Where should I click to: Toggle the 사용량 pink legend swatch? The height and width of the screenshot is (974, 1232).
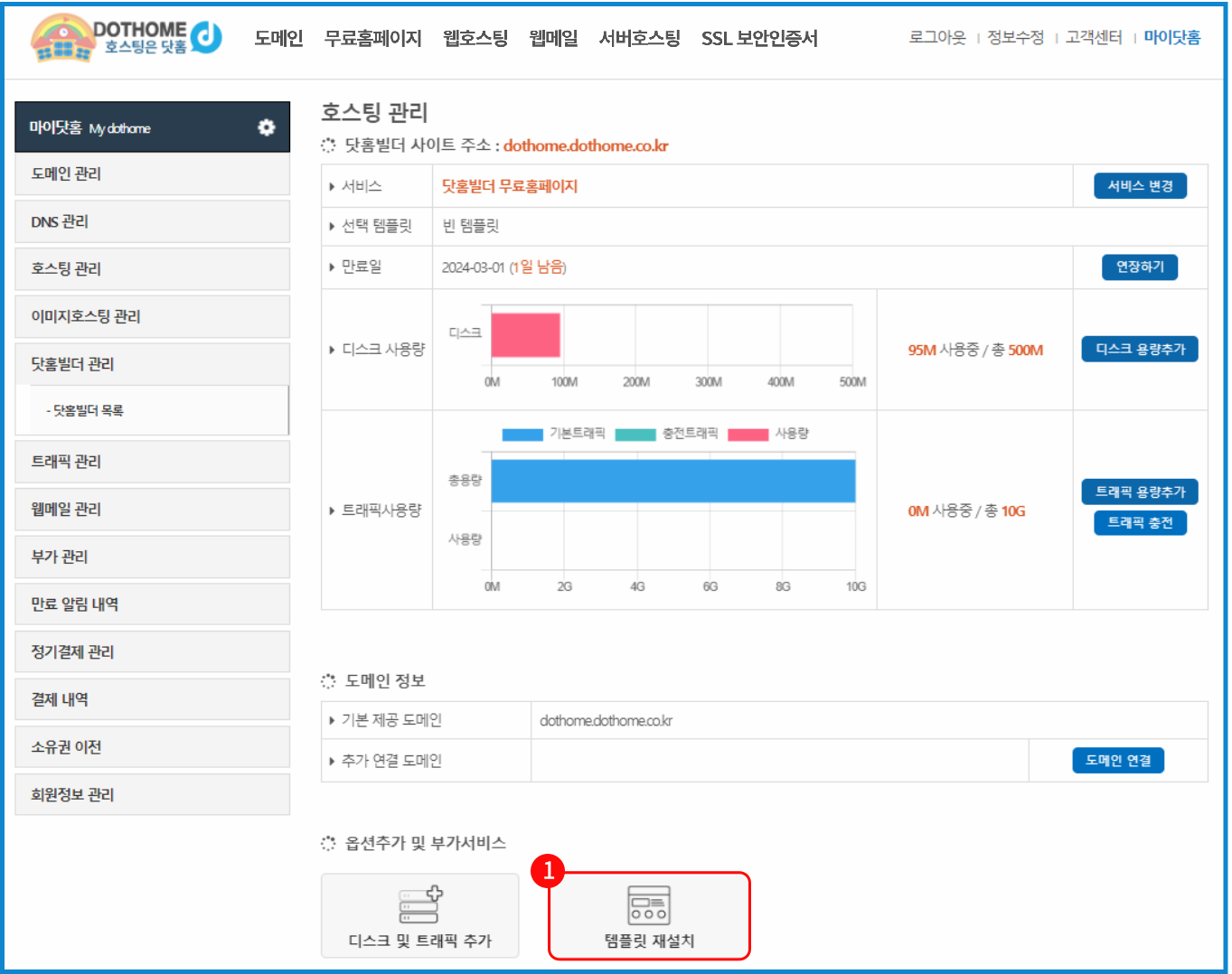click(748, 435)
